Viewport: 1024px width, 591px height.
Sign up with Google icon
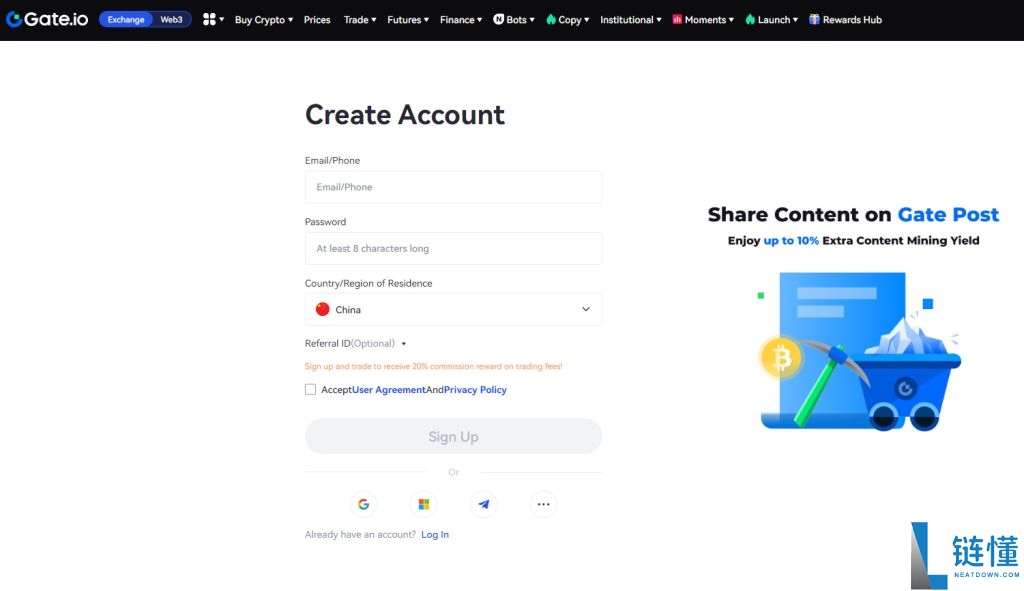click(x=364, y=504)
